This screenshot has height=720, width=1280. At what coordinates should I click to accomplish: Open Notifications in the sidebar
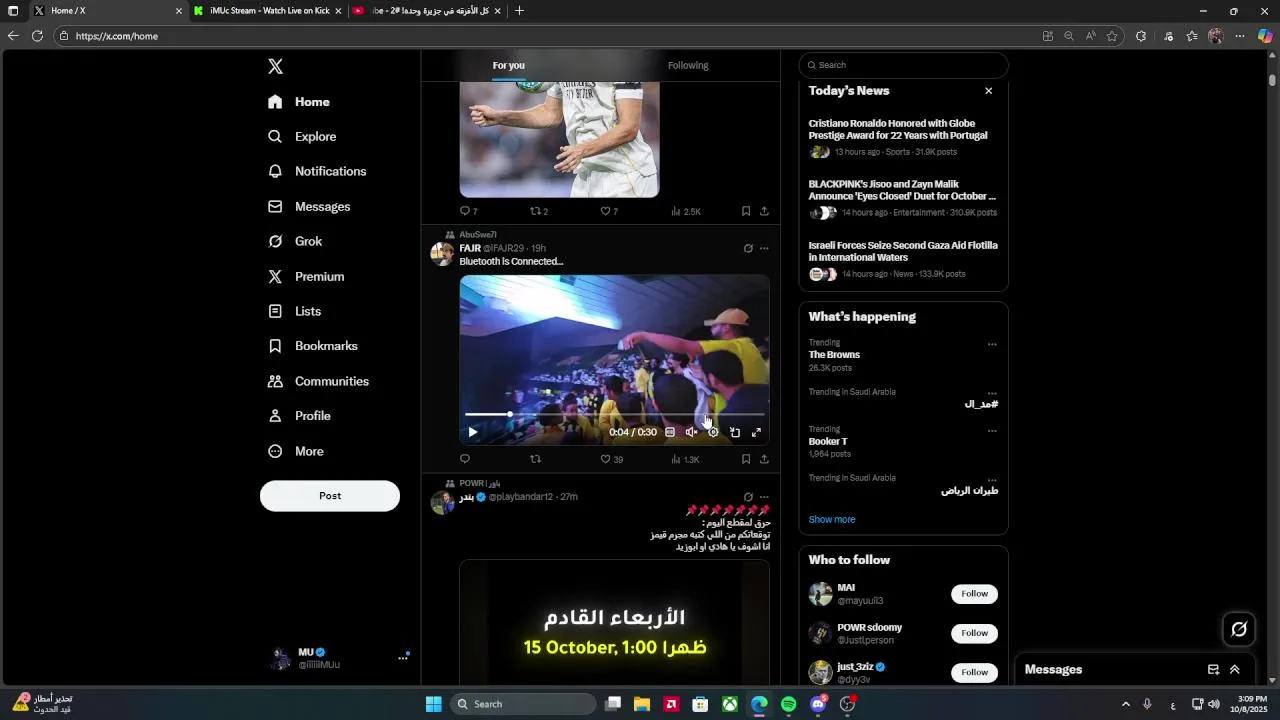click(317, 172)
